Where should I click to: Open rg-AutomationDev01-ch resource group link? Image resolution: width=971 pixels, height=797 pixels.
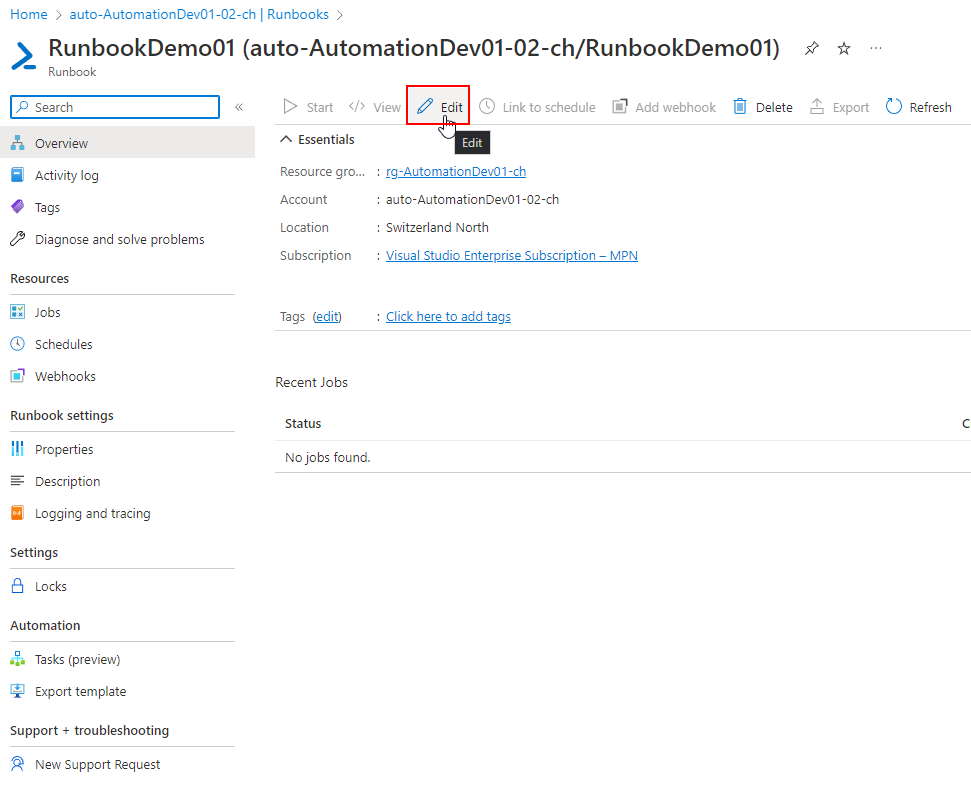(x=456, y=172)
